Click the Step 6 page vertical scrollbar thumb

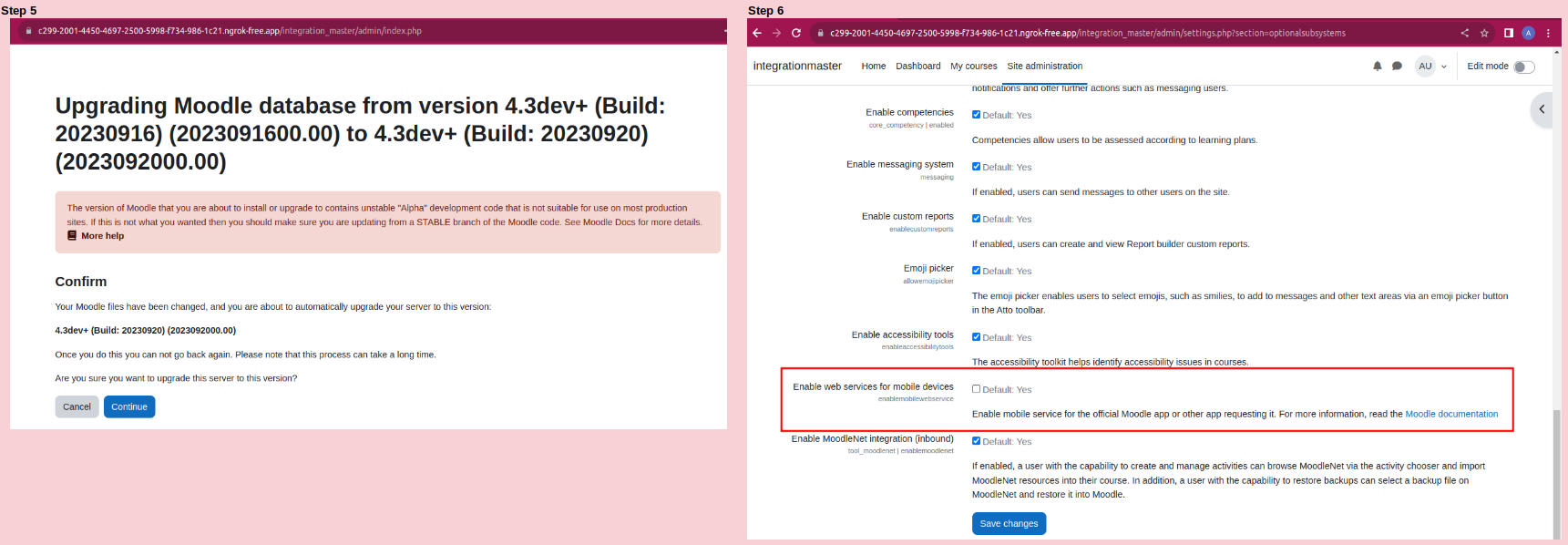pos(1556,474)
